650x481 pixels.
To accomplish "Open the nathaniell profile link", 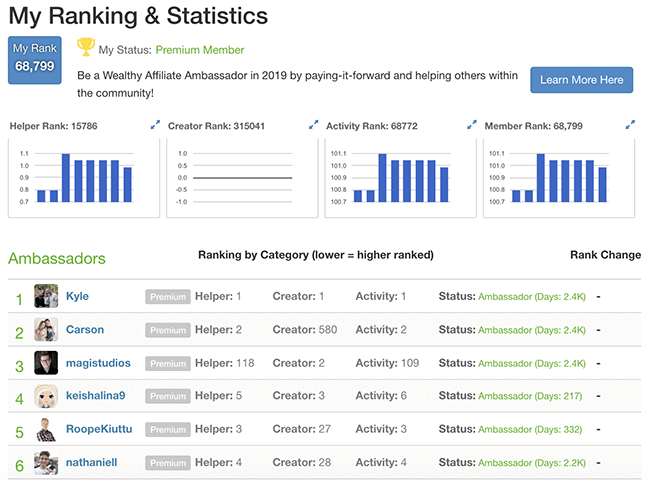I will (x=92, y=462).
